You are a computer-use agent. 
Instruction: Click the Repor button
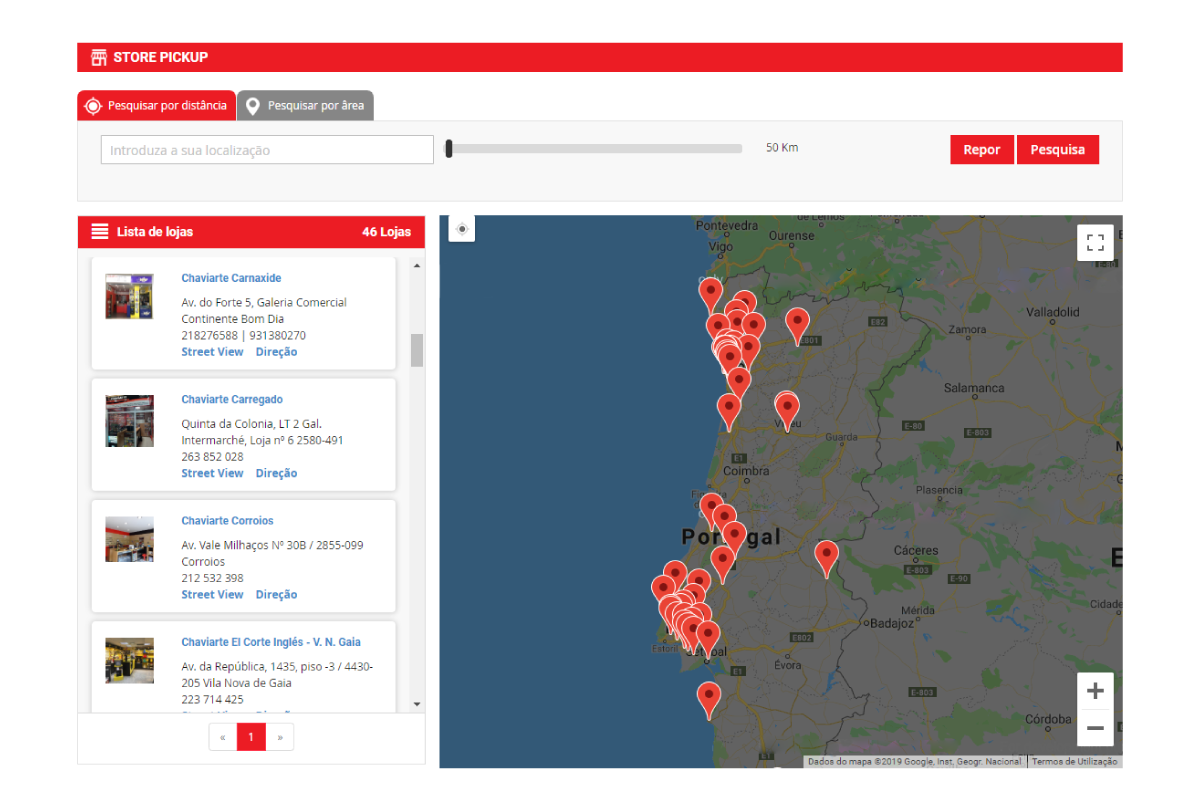[x=982, y=150]
